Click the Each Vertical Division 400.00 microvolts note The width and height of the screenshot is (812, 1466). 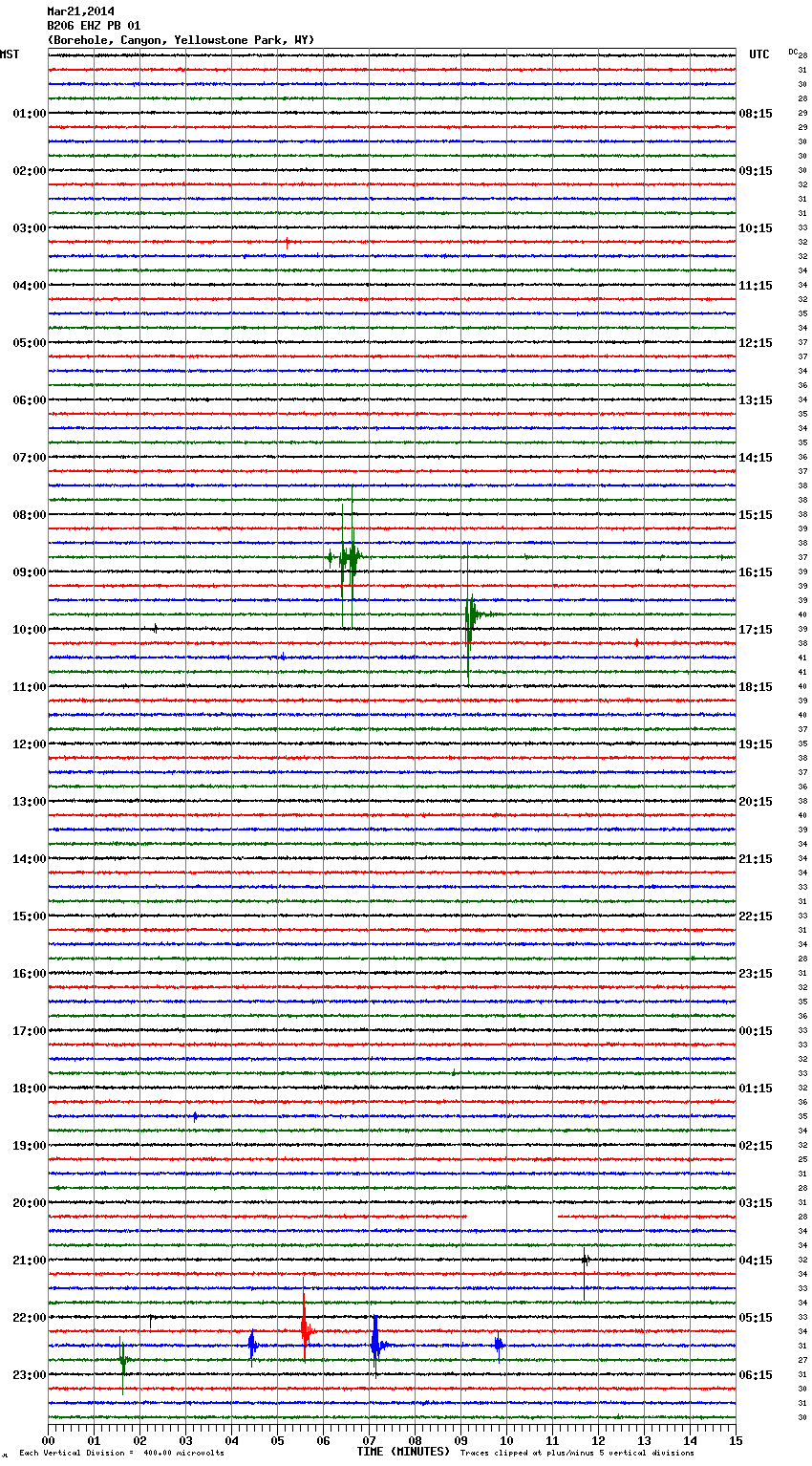tap(121, 1453)
